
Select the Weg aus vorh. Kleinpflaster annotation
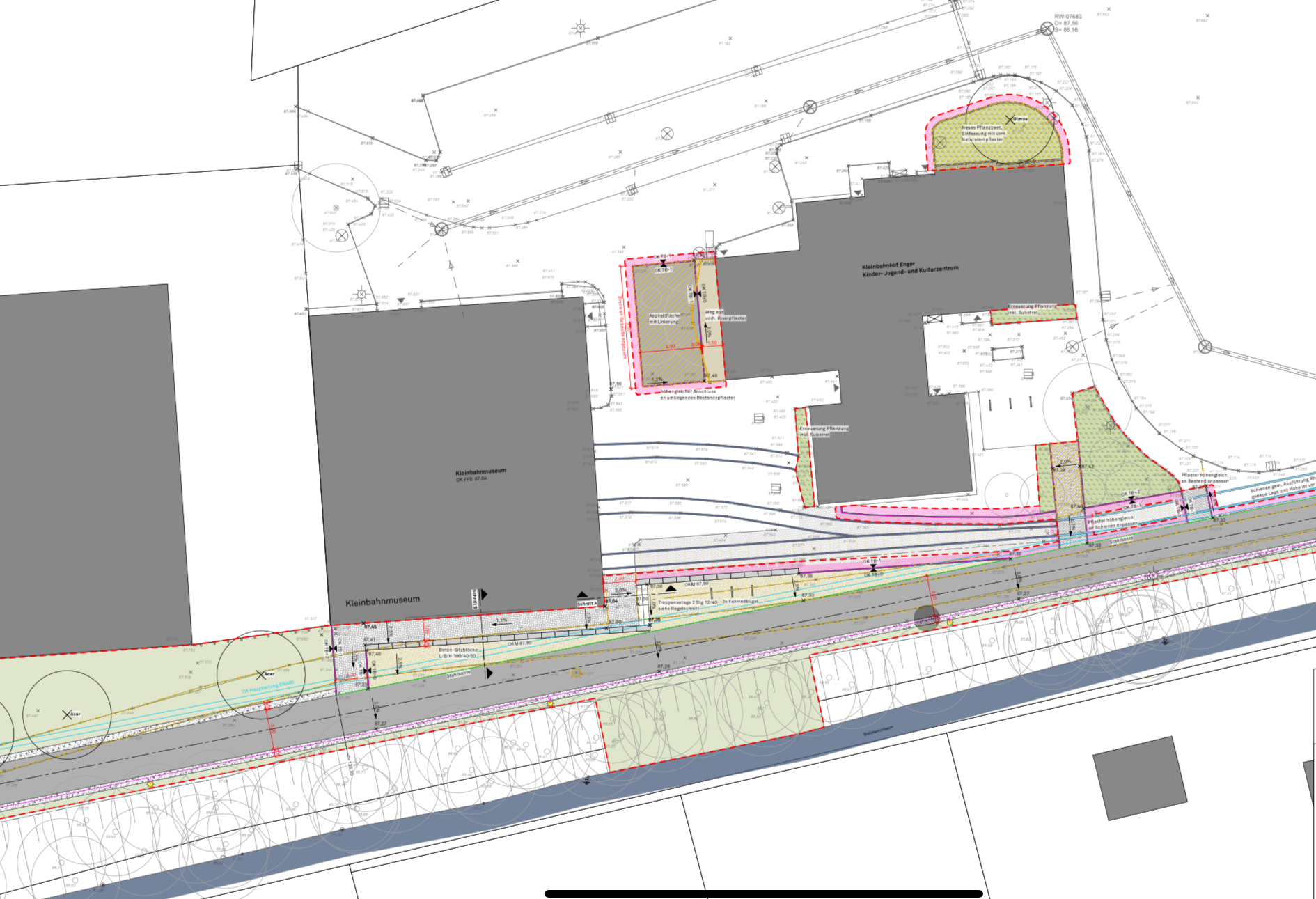(724, 315)
